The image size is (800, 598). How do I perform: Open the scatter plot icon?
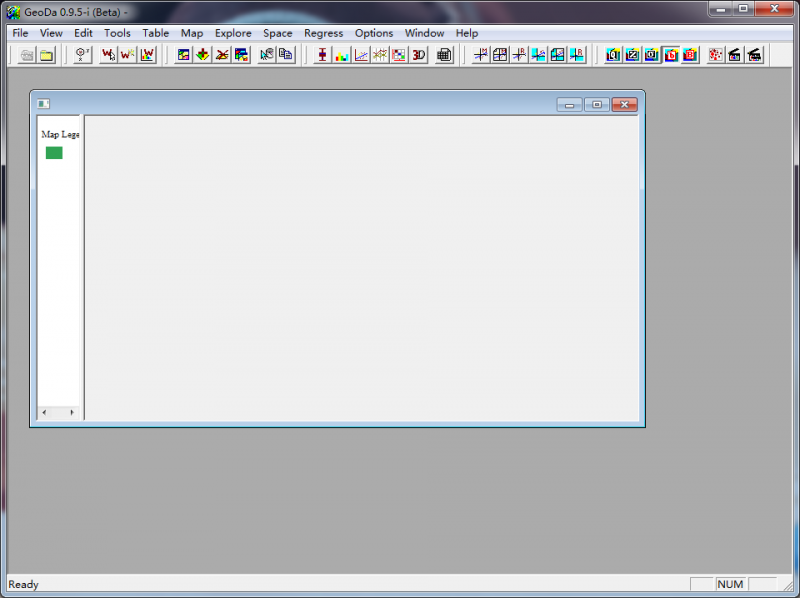(361, 55)
